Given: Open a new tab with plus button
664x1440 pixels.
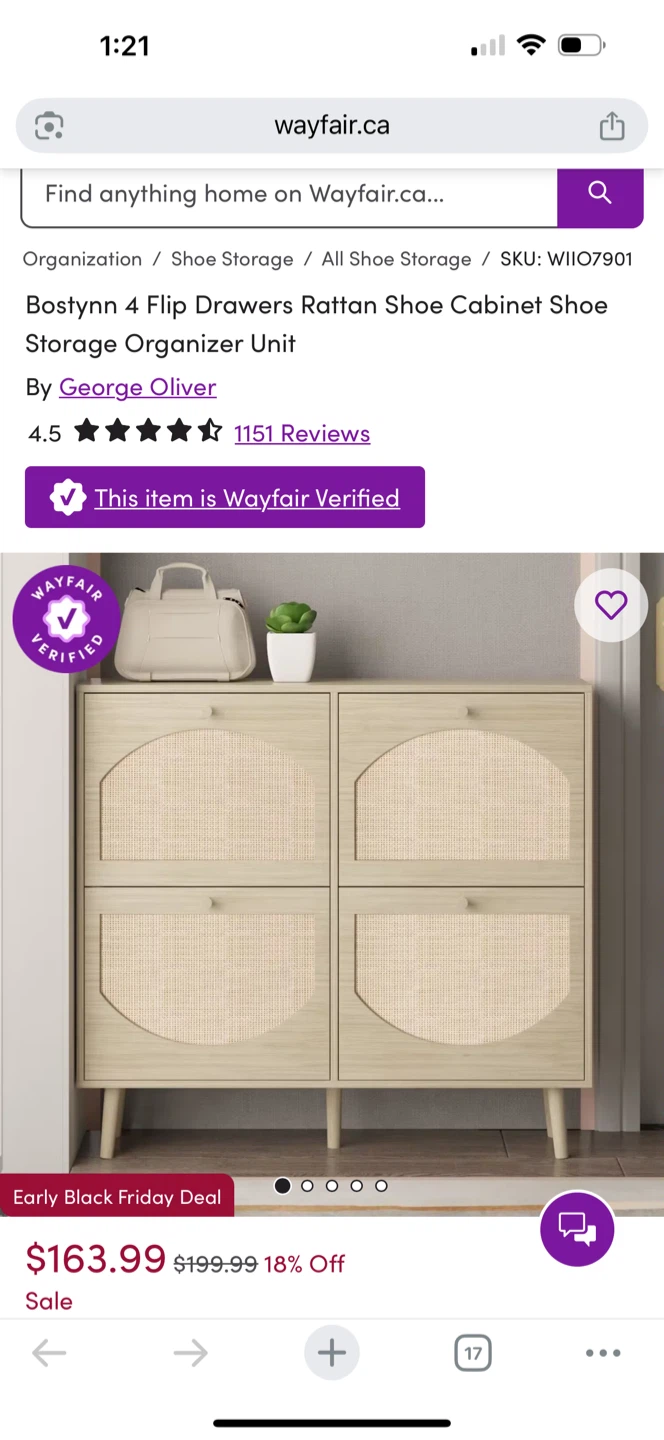Looking at the screenshot, I should tap(332, 1353).
